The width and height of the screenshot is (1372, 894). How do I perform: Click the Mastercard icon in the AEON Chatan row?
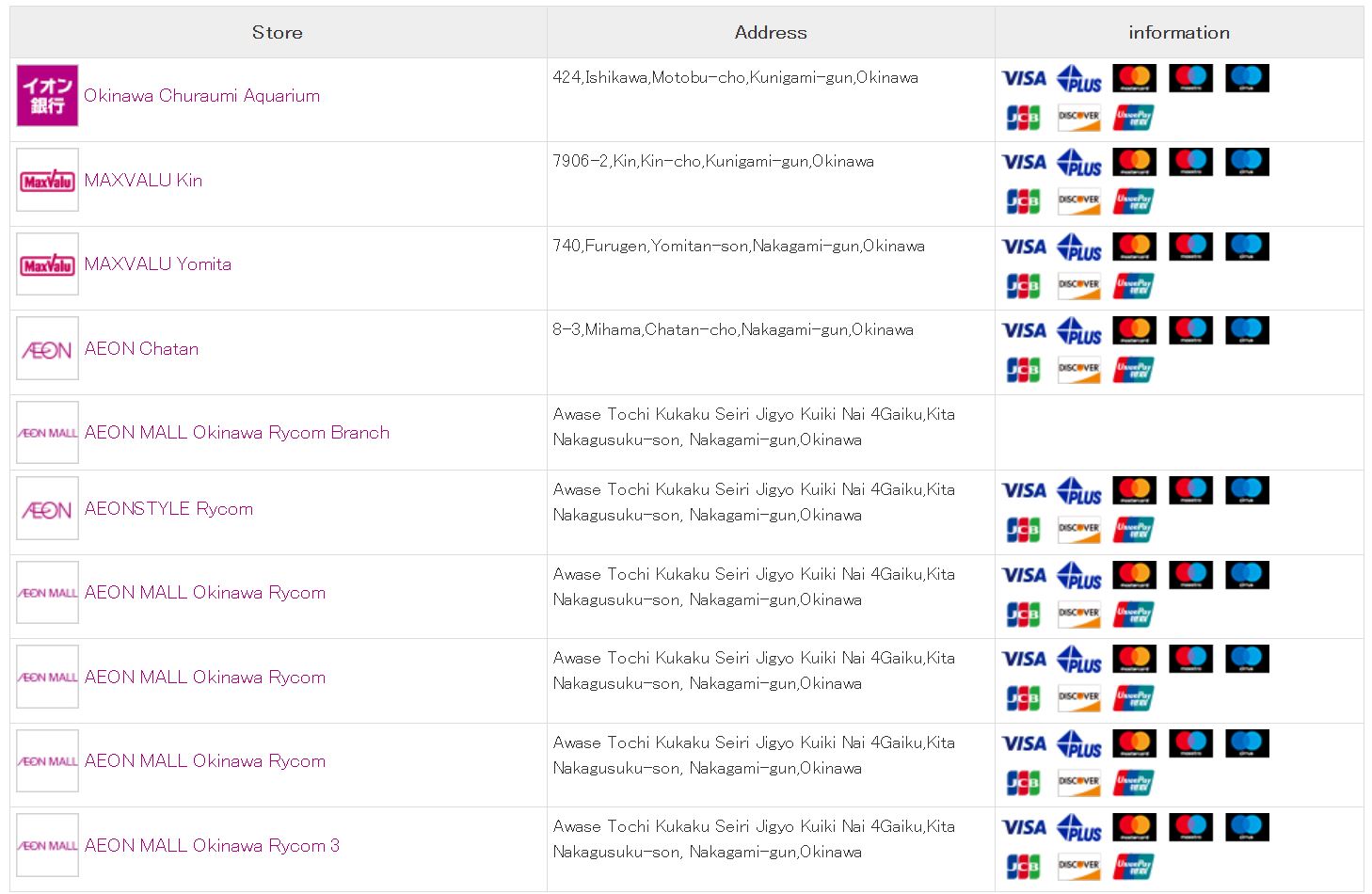[1135, 330]
